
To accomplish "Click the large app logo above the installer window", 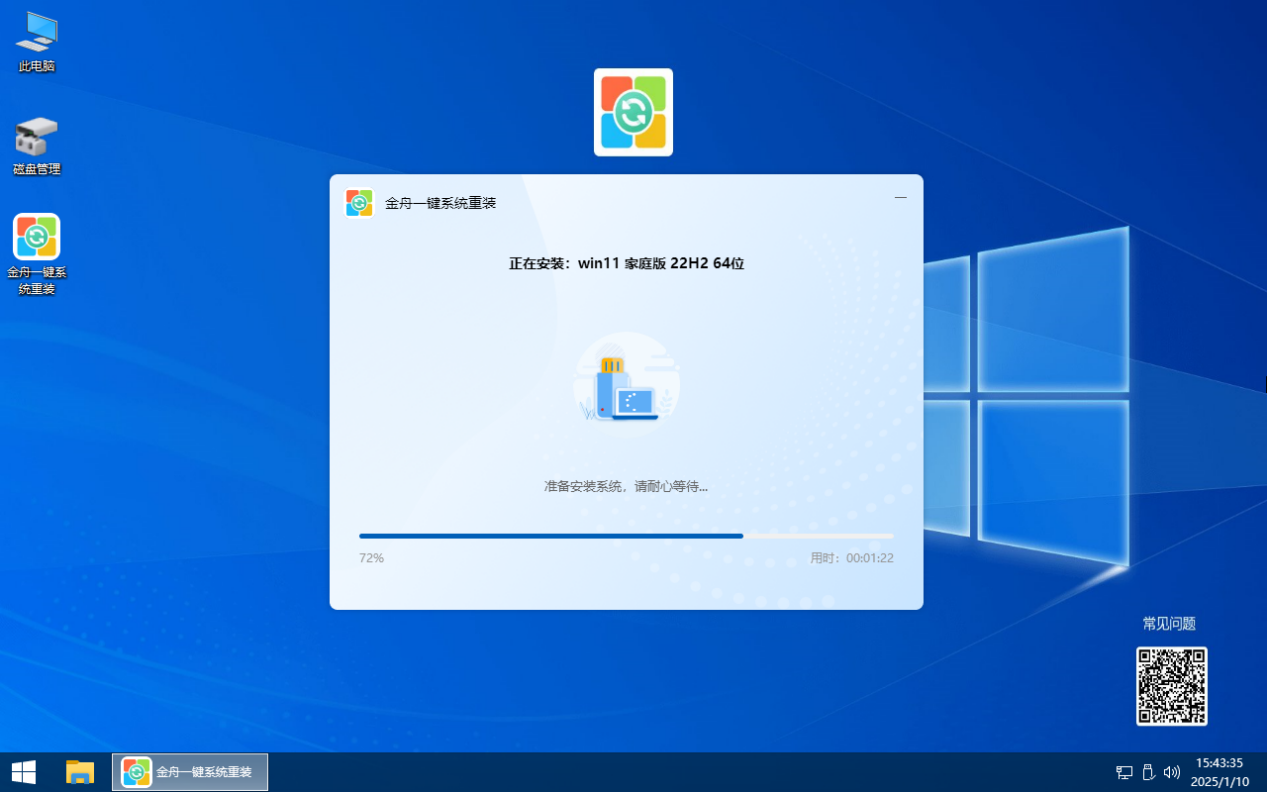I will [x=633, y=112].
